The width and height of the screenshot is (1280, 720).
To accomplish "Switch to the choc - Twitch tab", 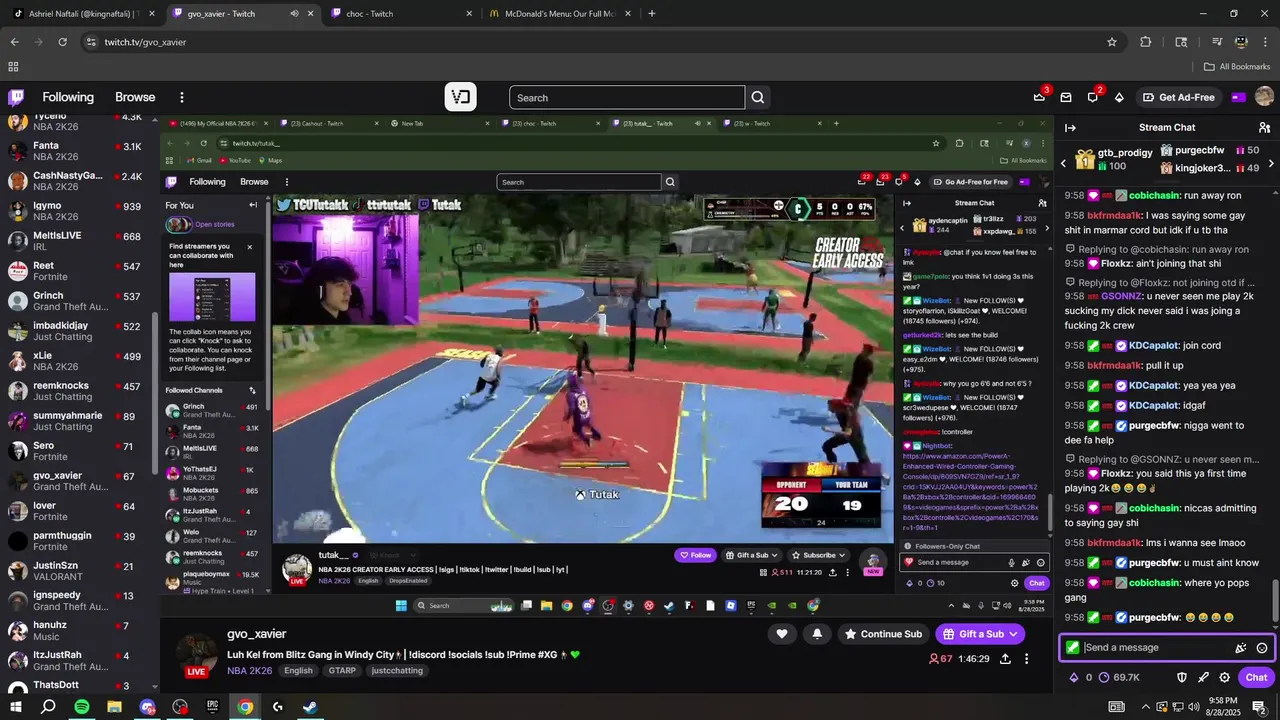I will [x=400, y=14].
